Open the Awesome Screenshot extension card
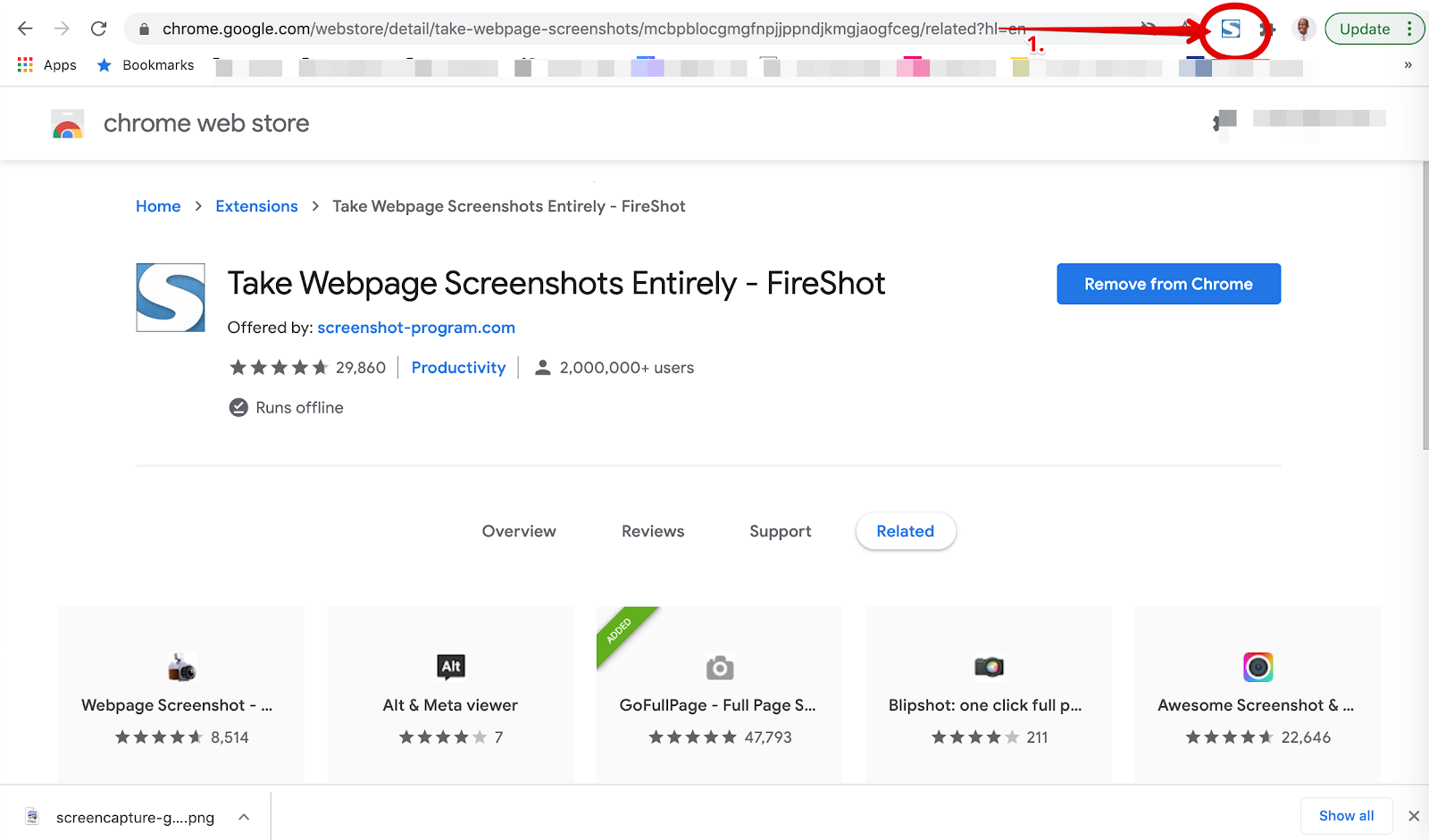This screenshot has height=840, width=1429. point(1258,695)
